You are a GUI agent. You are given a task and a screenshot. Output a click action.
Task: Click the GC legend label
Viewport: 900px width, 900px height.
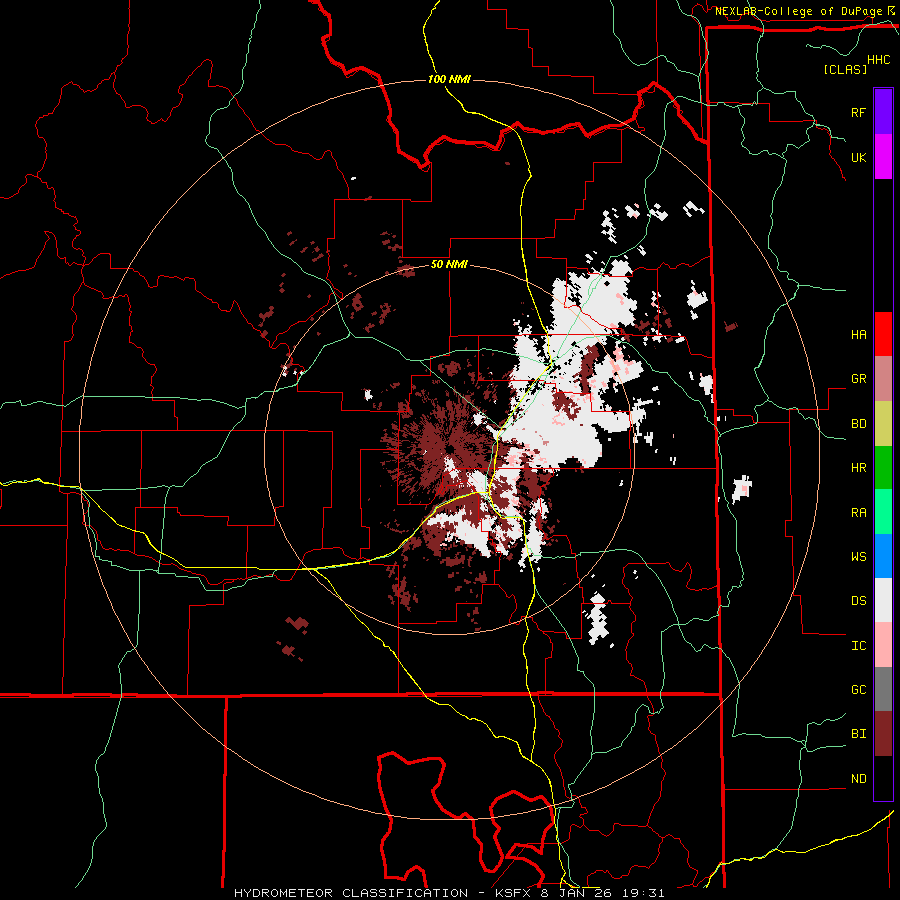click(858, 690)
